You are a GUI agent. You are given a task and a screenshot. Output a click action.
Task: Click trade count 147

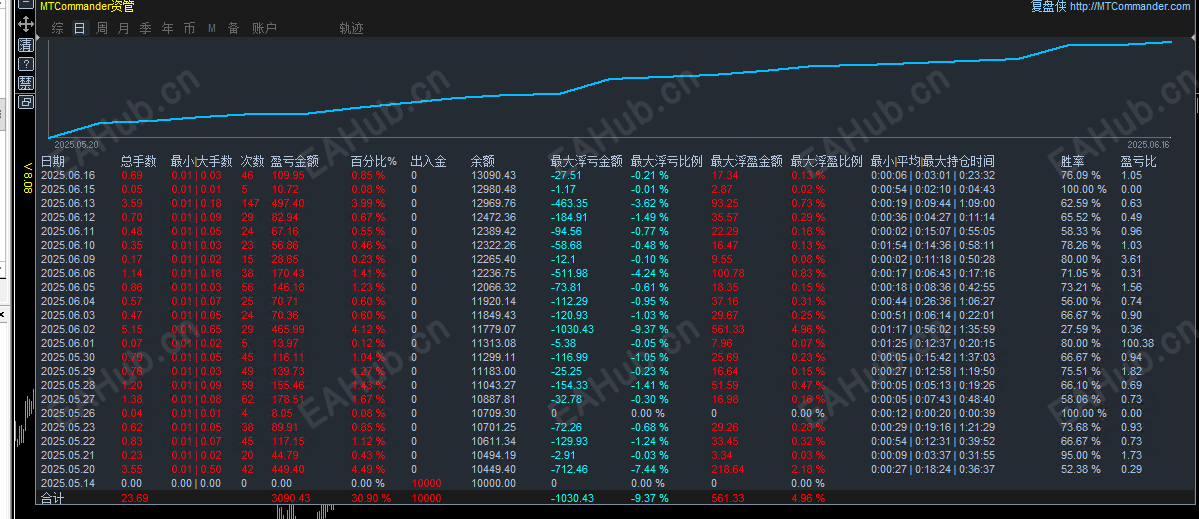click(249, 203)
